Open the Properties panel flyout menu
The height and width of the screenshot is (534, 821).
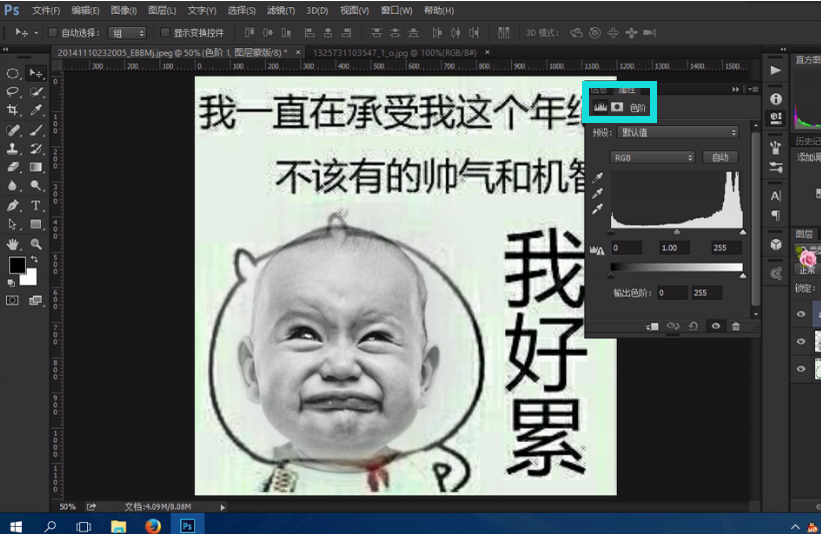pos(753,90)
